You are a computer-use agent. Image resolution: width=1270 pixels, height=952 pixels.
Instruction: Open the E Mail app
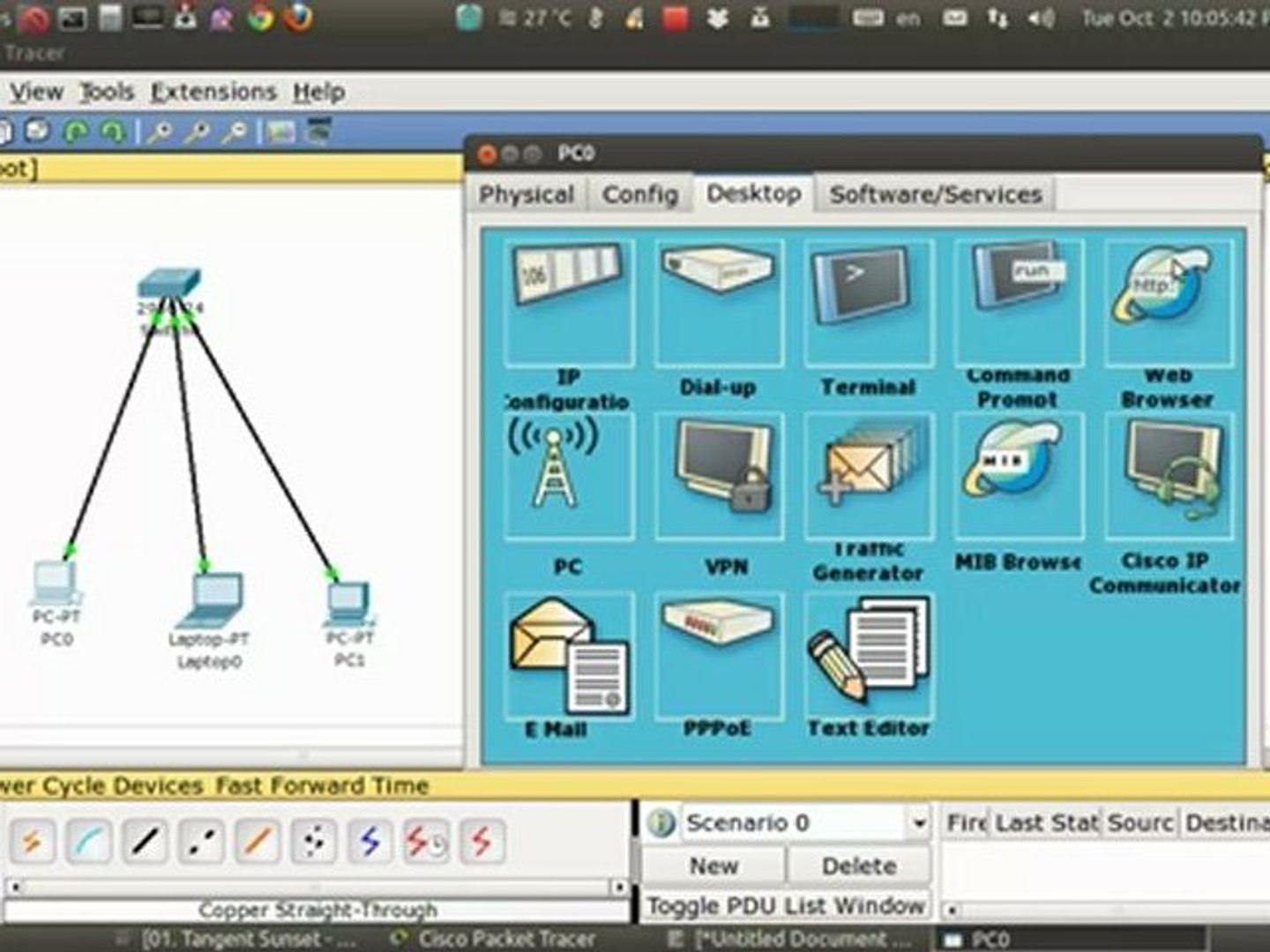tap(569, 655)
